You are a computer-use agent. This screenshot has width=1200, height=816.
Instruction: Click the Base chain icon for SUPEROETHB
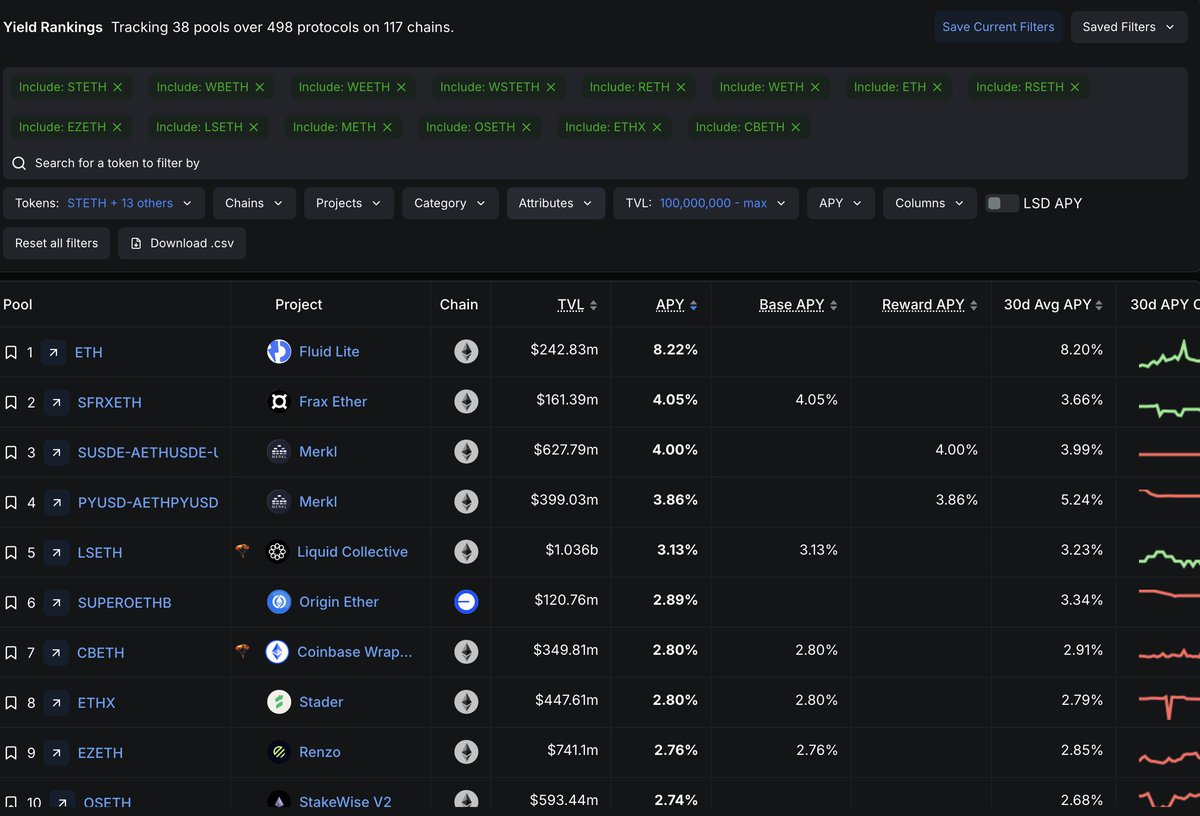466,601
